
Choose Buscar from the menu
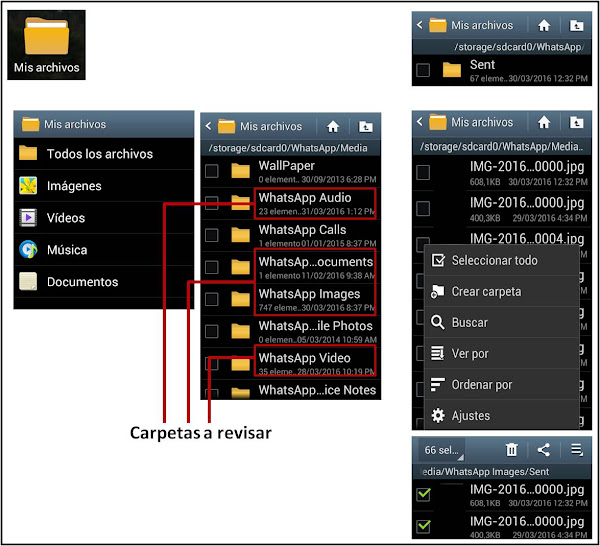click(x=502, y=323)
